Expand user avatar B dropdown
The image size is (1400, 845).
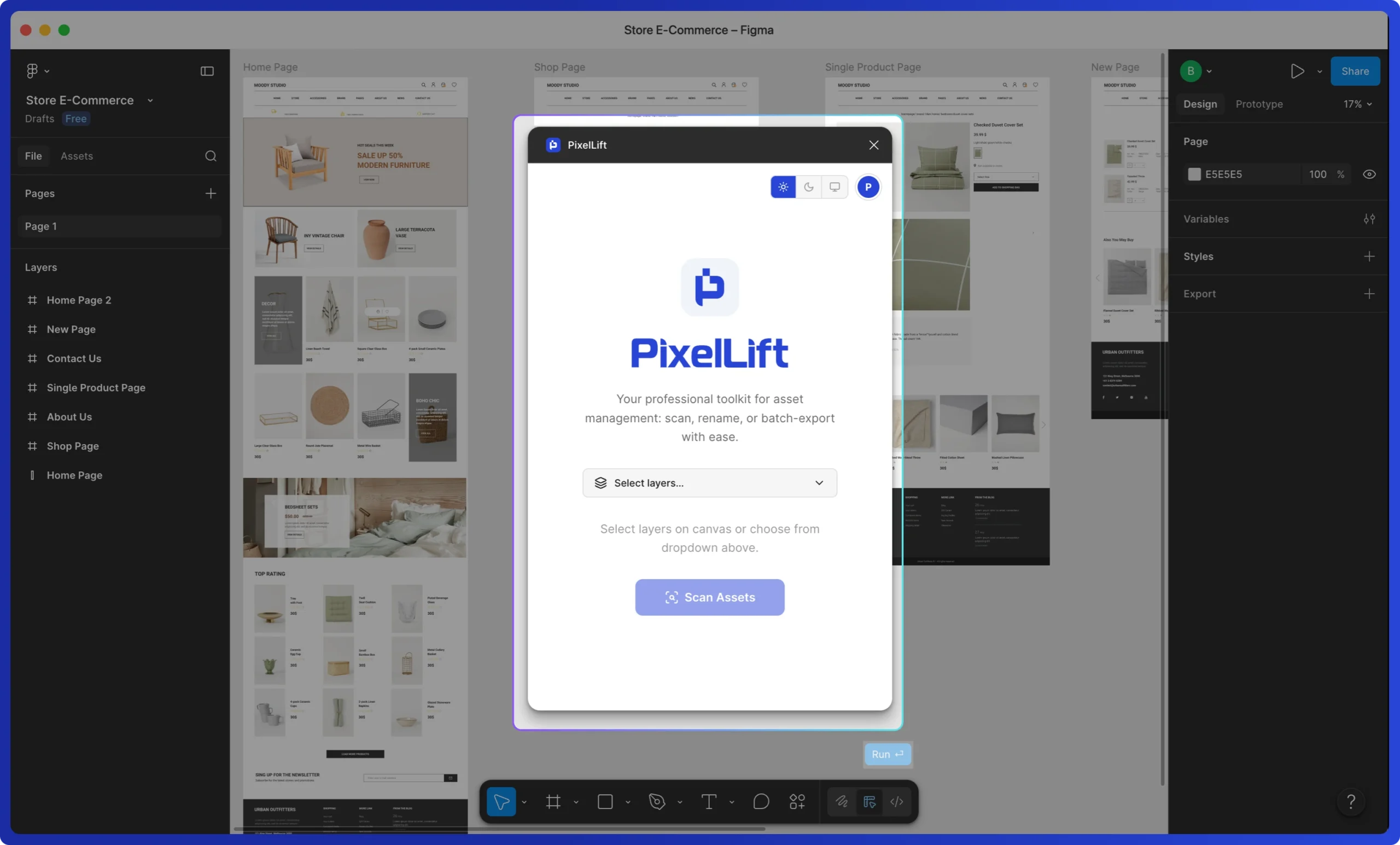pyautogui.click(x=1209, y=72)
